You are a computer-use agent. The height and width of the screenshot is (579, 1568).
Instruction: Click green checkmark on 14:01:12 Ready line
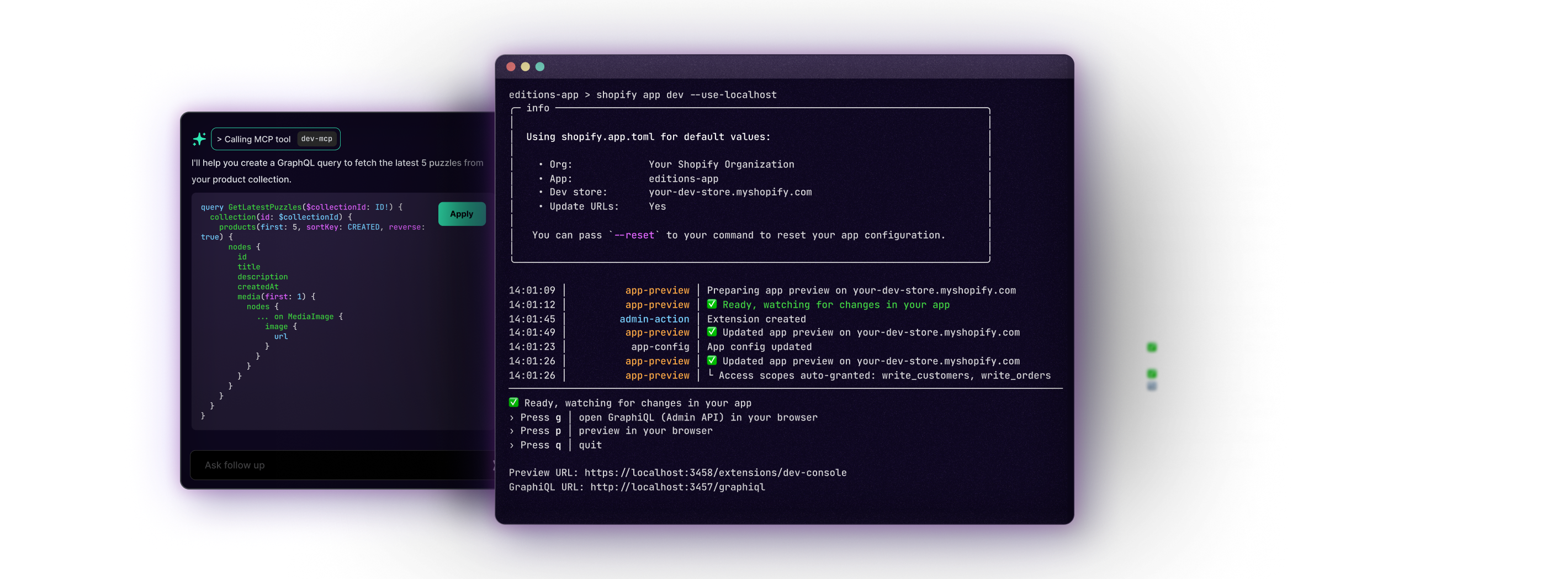(712, 304)
